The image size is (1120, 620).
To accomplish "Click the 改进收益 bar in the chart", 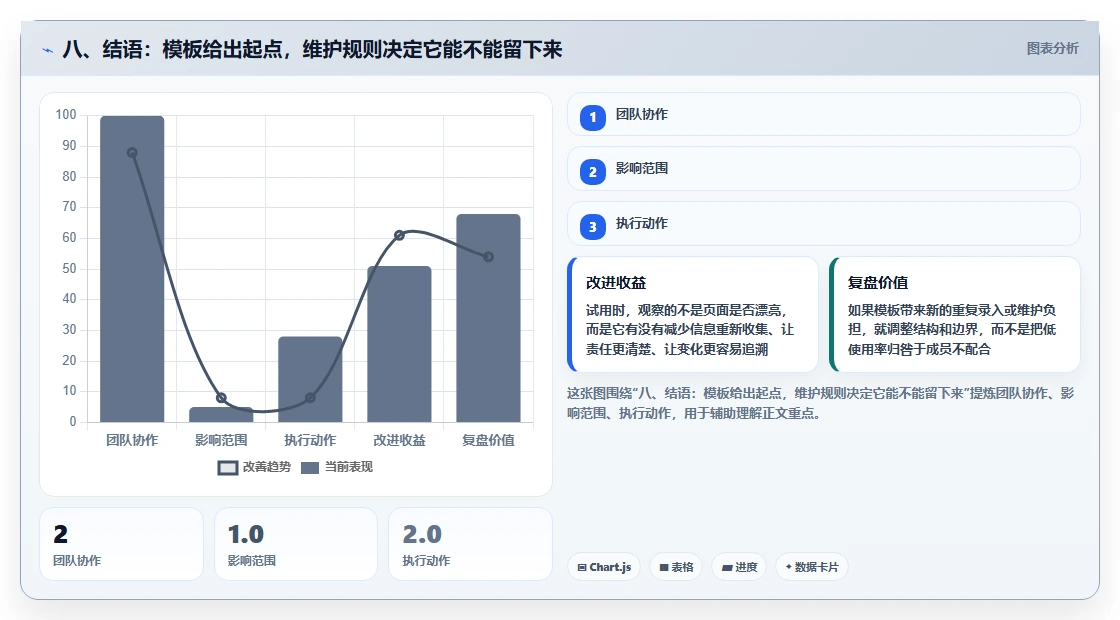I will (x=399, y=344).
